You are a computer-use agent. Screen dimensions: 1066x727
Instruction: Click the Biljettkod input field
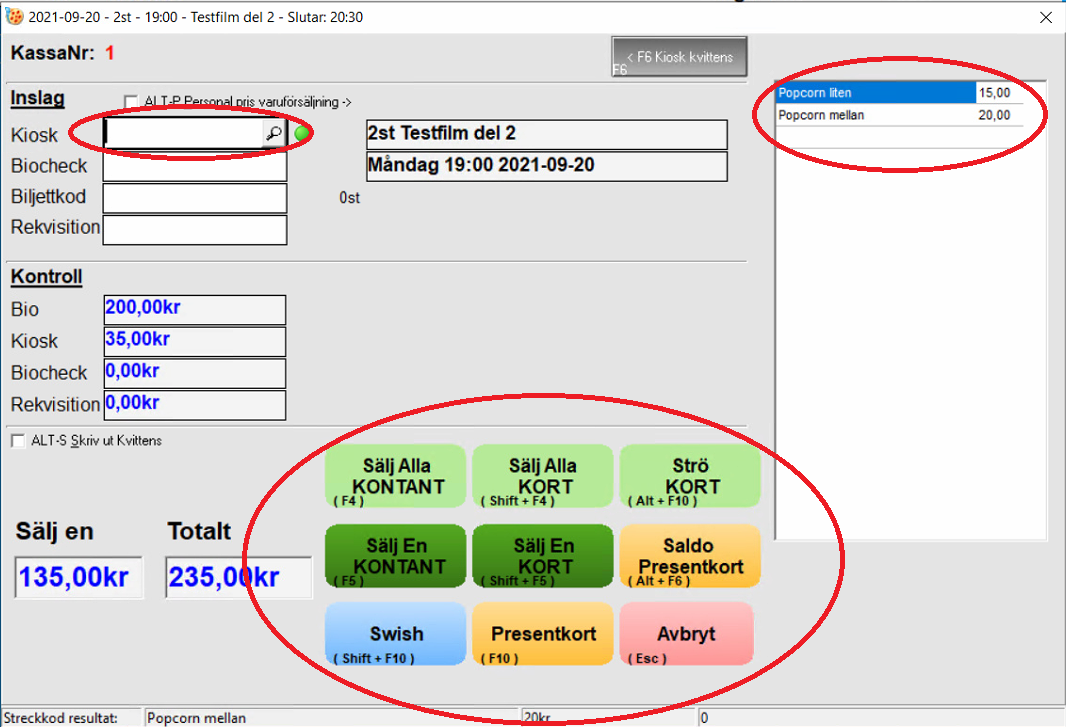point(194,198)
